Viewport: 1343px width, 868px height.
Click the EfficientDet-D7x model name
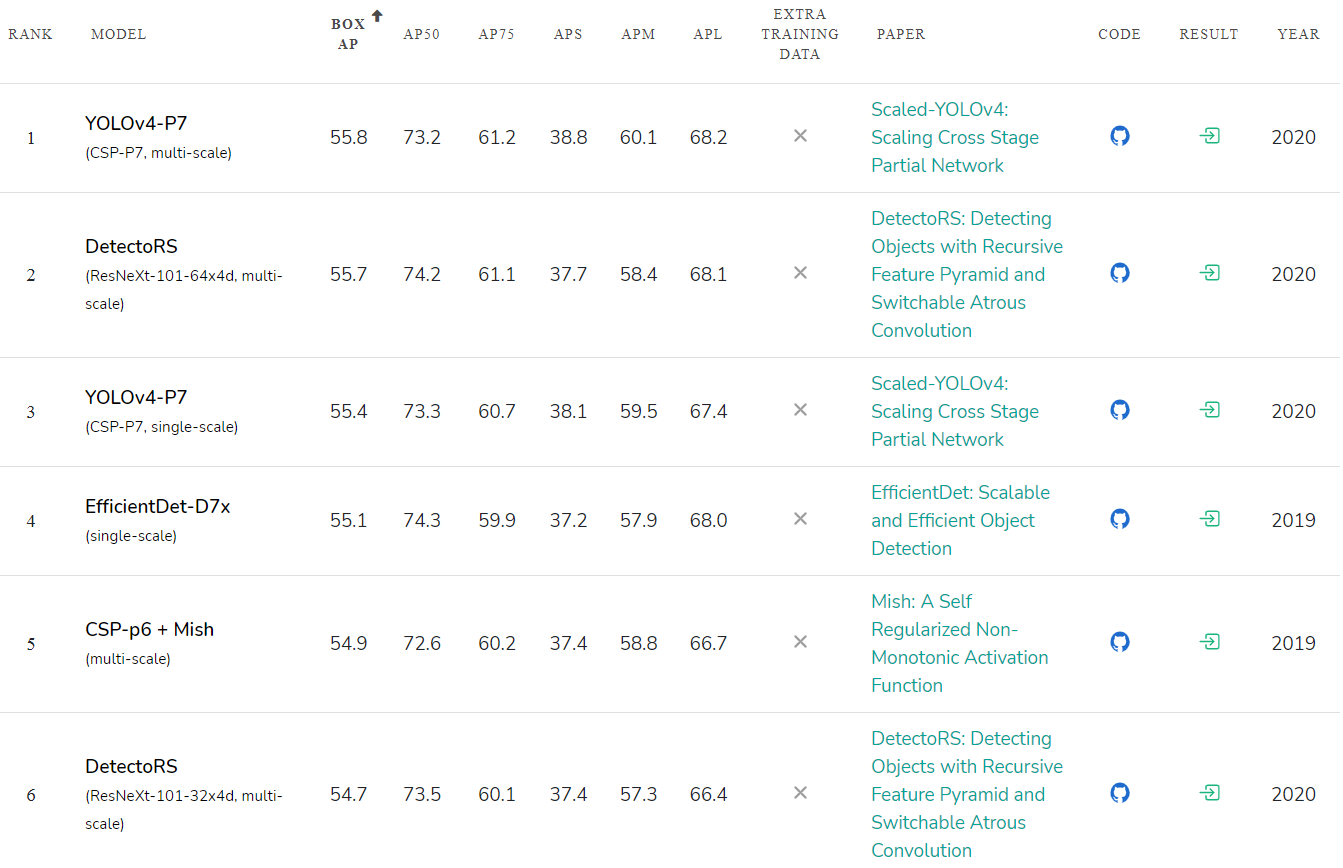point(158,507)
